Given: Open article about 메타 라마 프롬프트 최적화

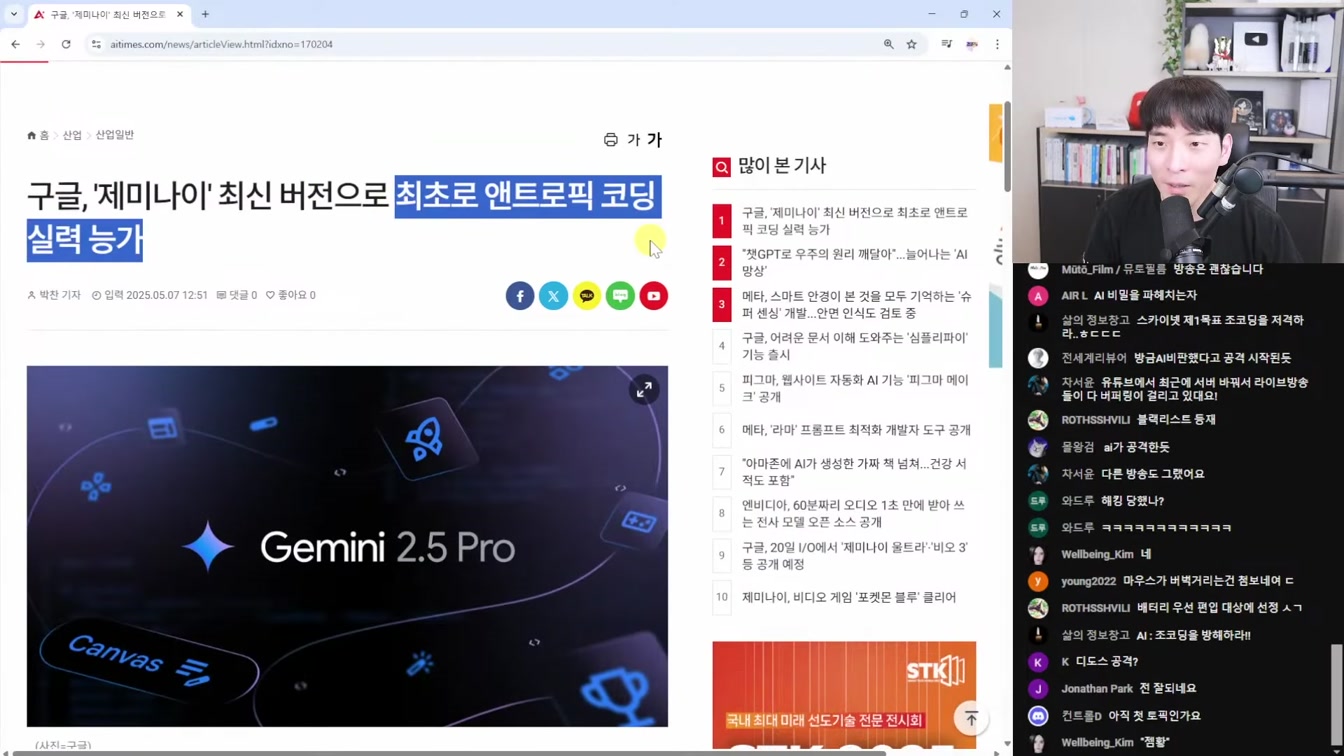Looking at the screenshot, I should pos(856,430).
